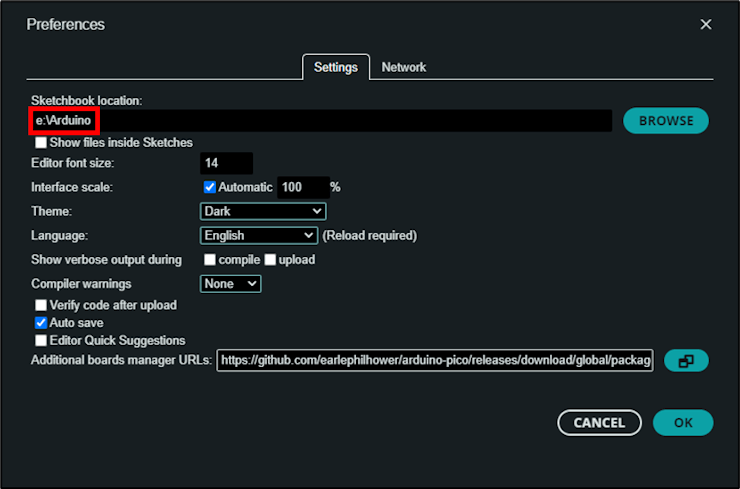The width and height of the screenshot is (740, 489).
Task: Open the Theme dropdown showing Dark
Action: (x=263, y=211)
